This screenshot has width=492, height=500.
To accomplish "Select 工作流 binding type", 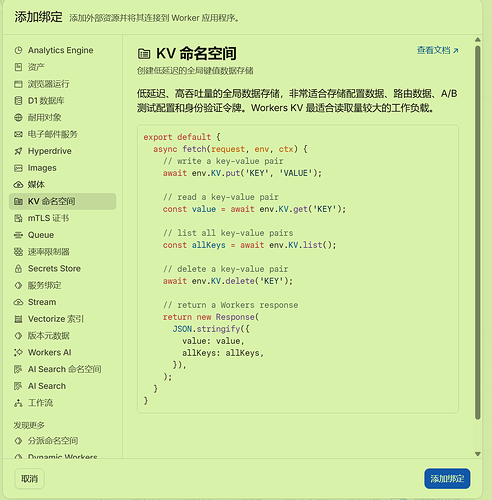I will tap(63, 403).
